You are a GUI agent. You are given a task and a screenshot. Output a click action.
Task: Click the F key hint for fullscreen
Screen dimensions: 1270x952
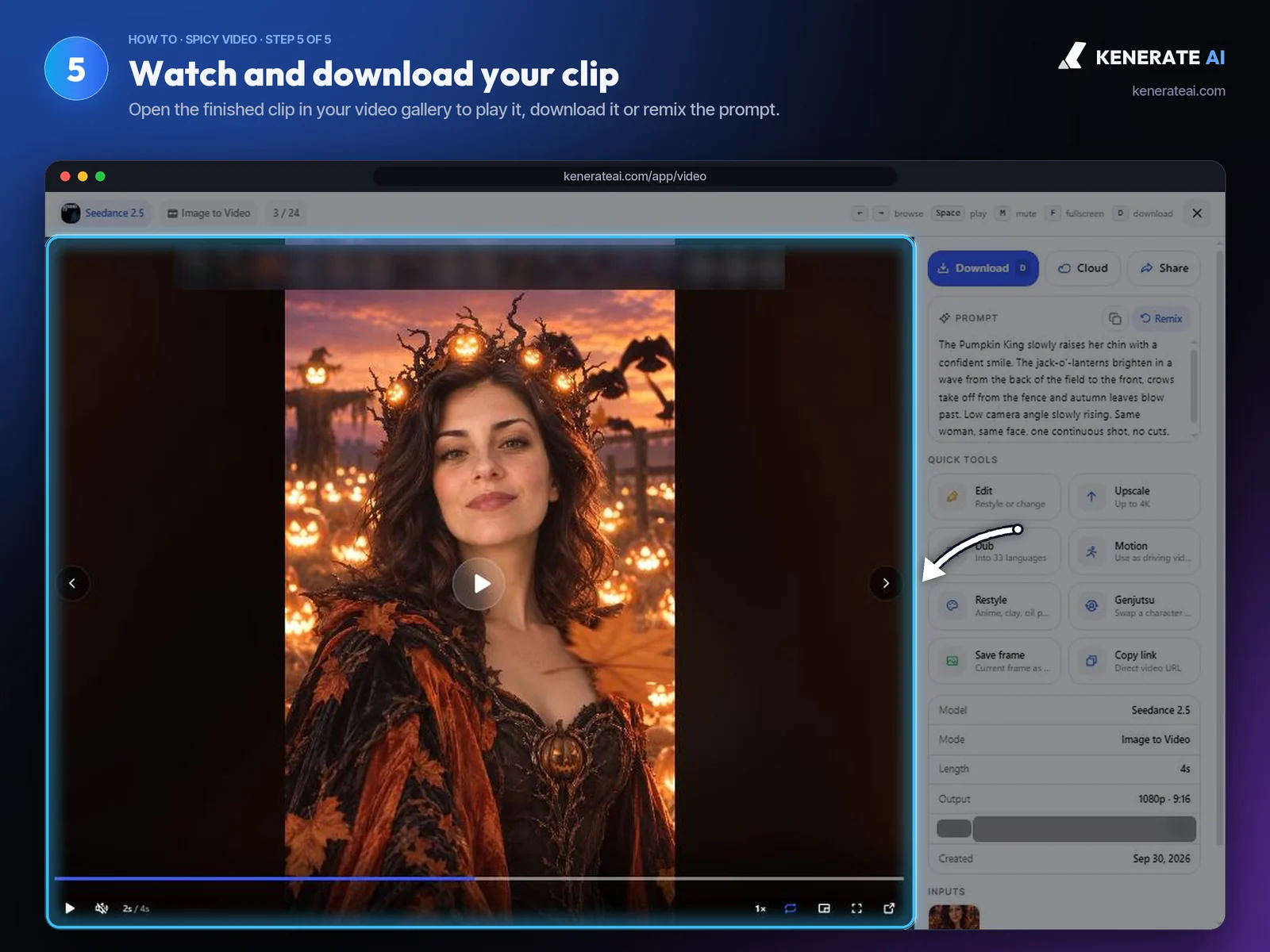click(1053, 213)
